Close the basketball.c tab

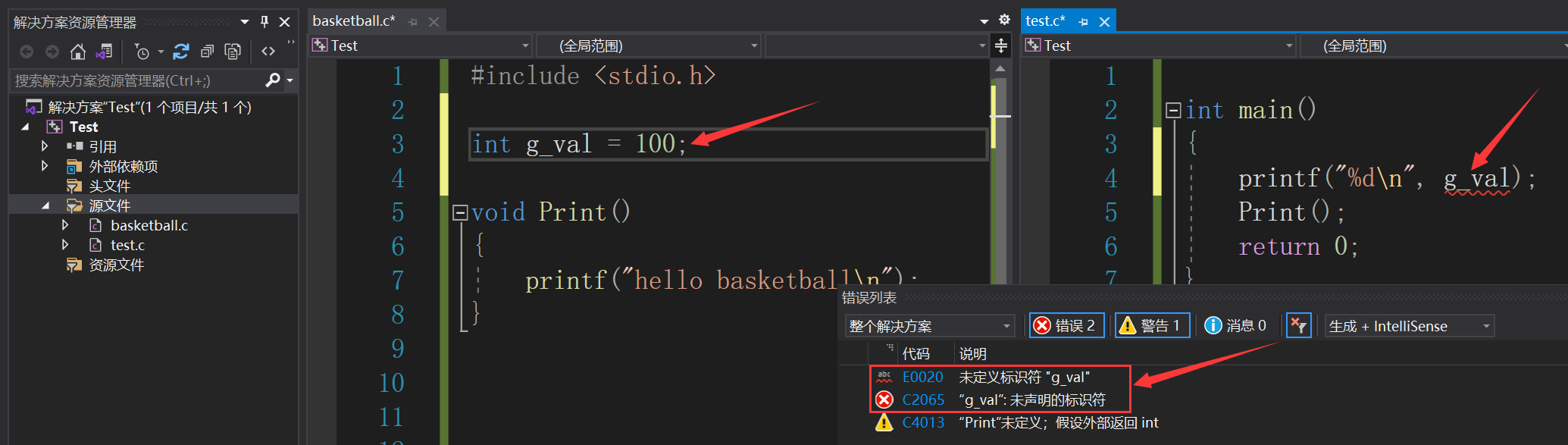pyautogui.click(x=433, y=22)
